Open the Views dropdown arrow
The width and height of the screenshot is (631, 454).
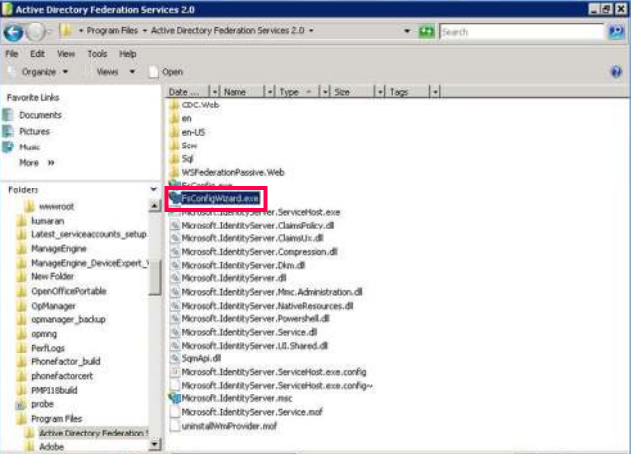coord(132,72)
